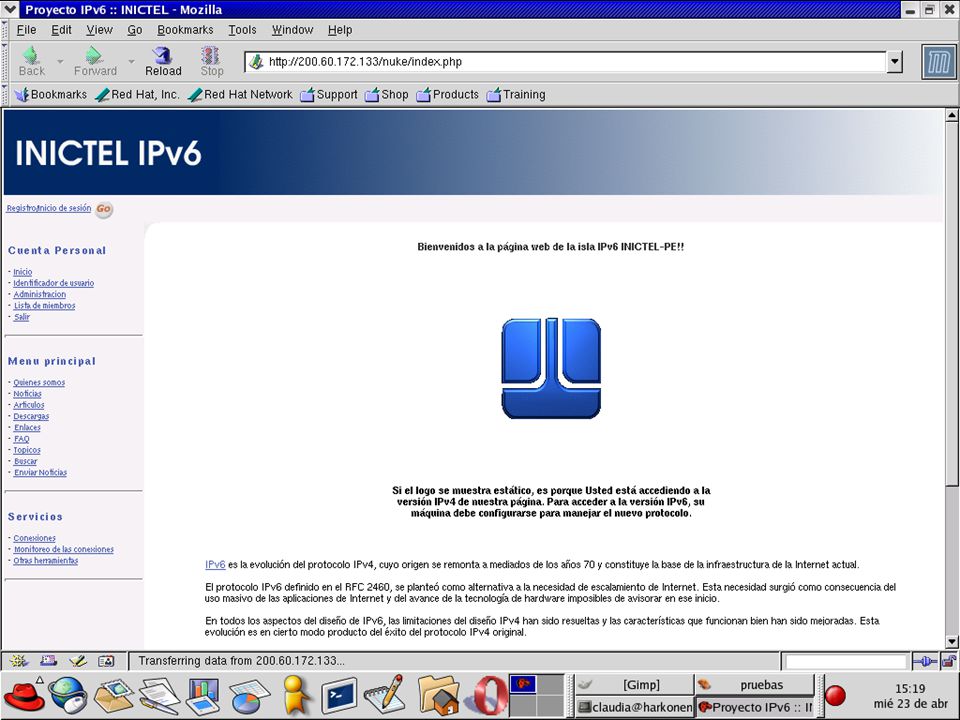Open the Noticias link

click(x=28, y=394)
